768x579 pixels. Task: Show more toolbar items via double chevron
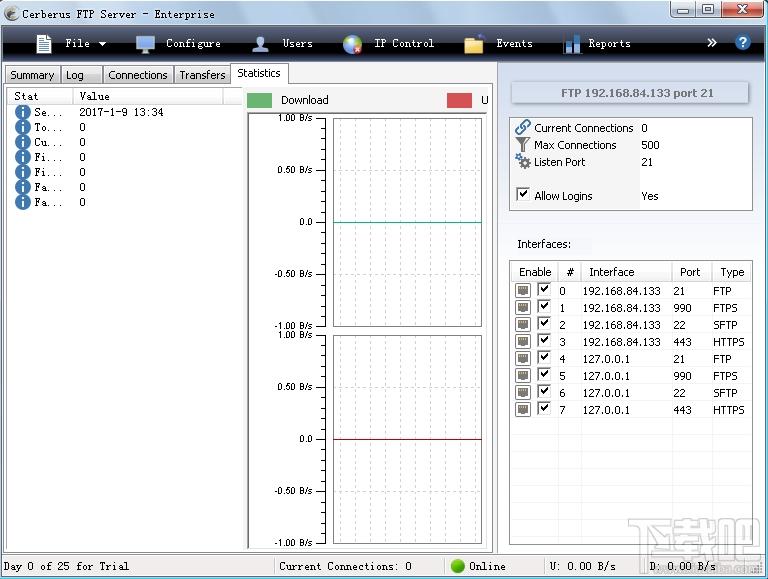pos(712,43)
